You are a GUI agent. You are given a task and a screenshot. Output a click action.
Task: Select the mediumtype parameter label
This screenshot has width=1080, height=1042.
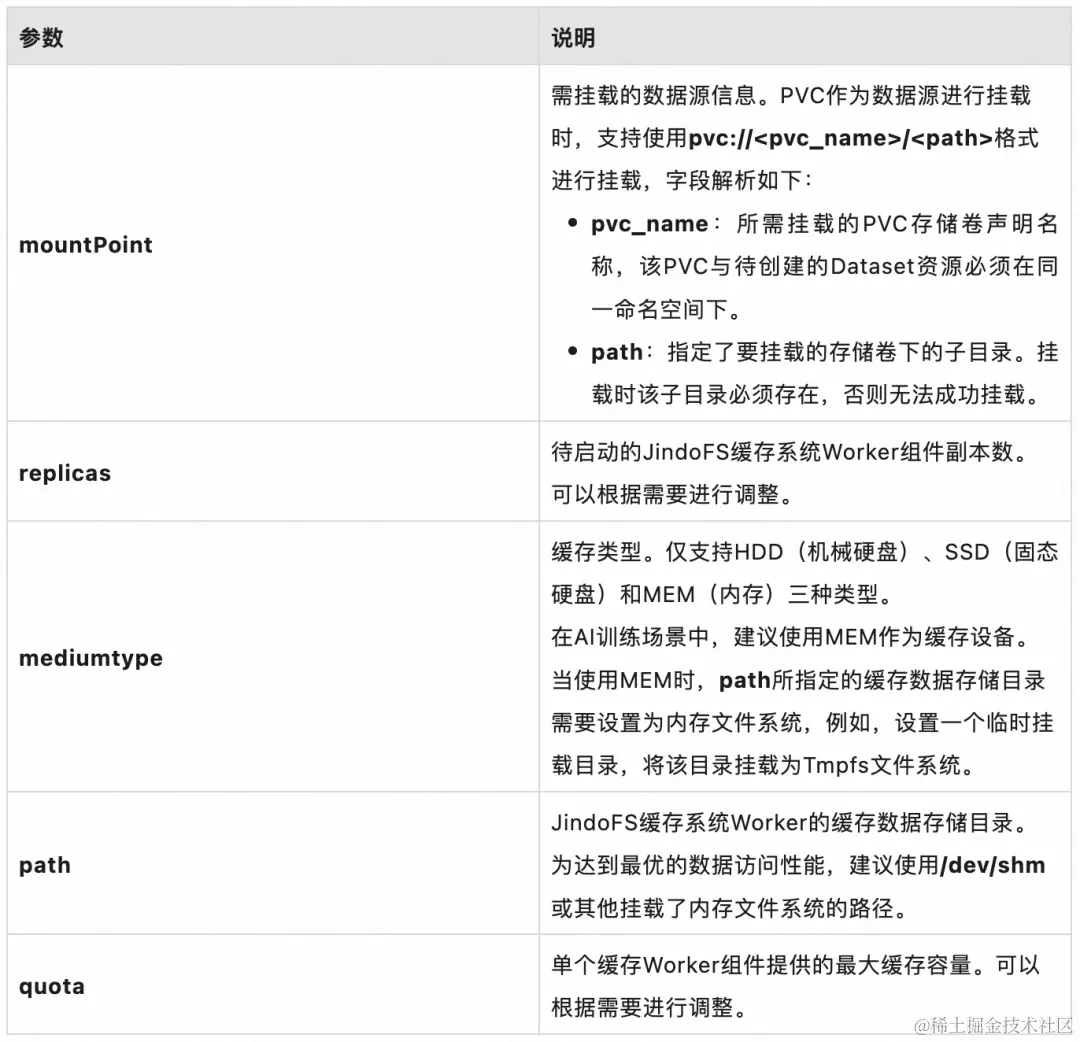click(x=91, y=658)
